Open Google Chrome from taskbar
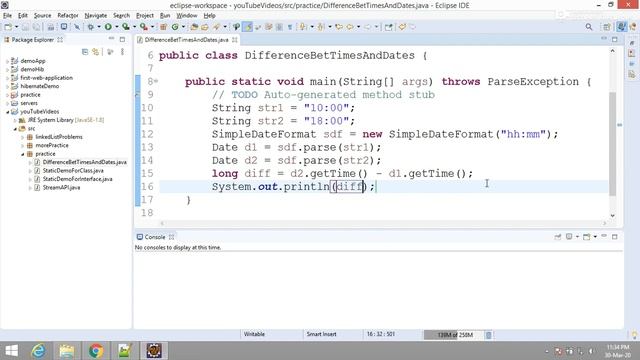The width and height of the screenshot is (640, 360). point(96,351)
